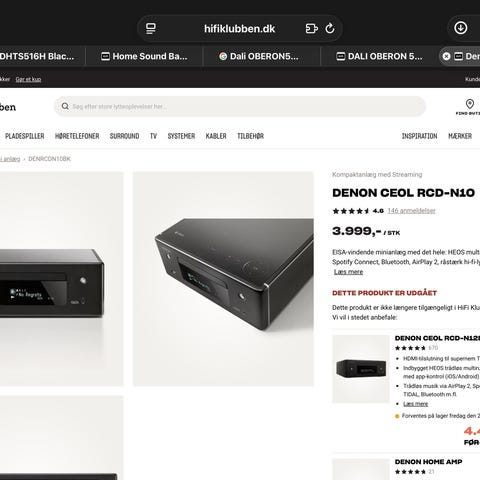Switch to the Home Sound Ba... tab
The image size is (480, 480).
click(x=144, y=56)
